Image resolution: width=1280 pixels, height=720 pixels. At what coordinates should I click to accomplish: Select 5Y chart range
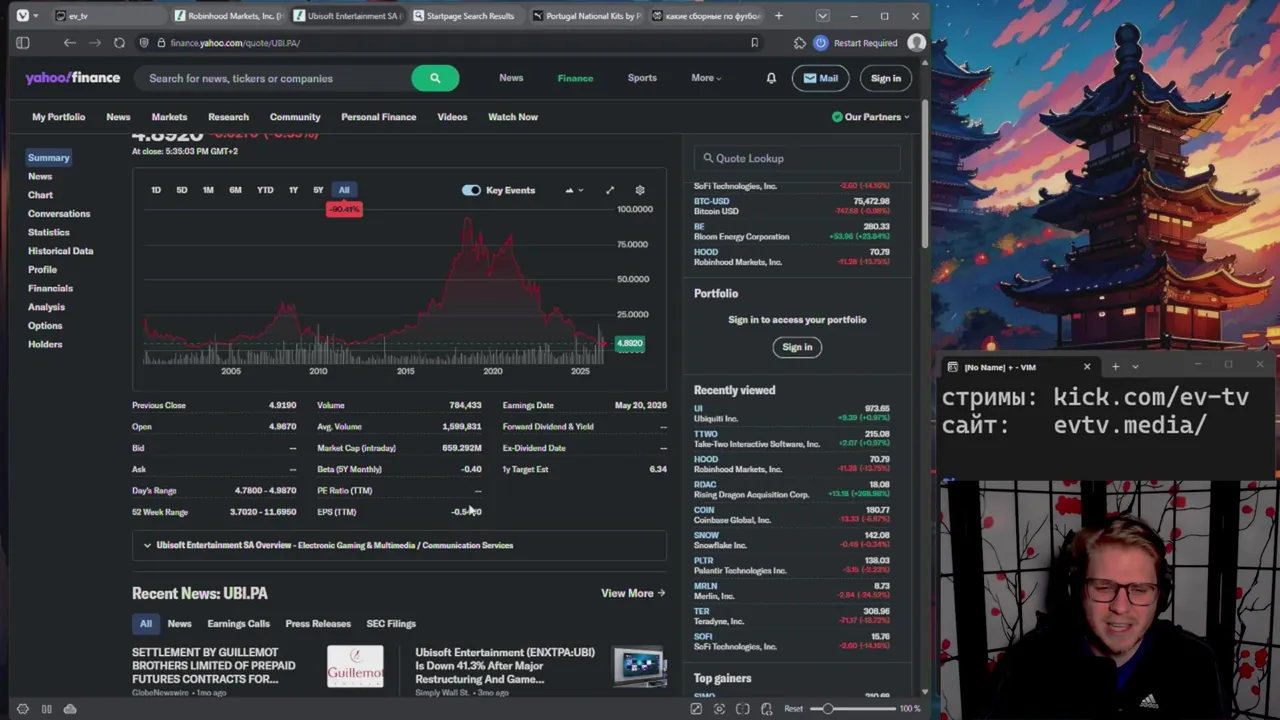coord(318,190)
